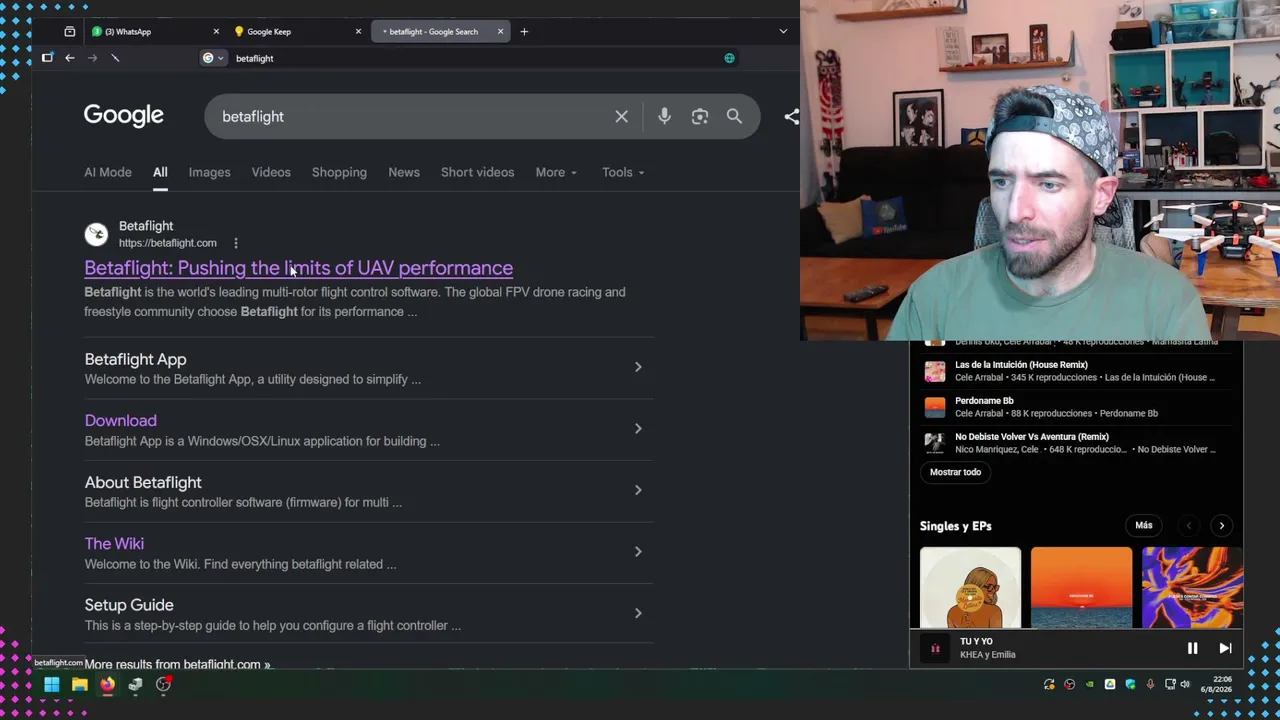Open File Explorer from the taskbar

click(x=79, y=685)
